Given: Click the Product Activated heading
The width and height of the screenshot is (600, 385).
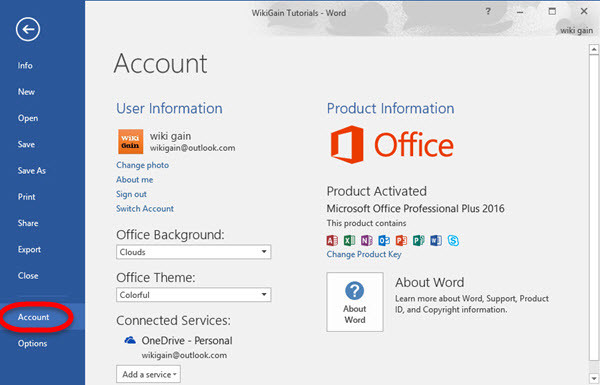Looking at the screenshot, I should click(377, 191).
